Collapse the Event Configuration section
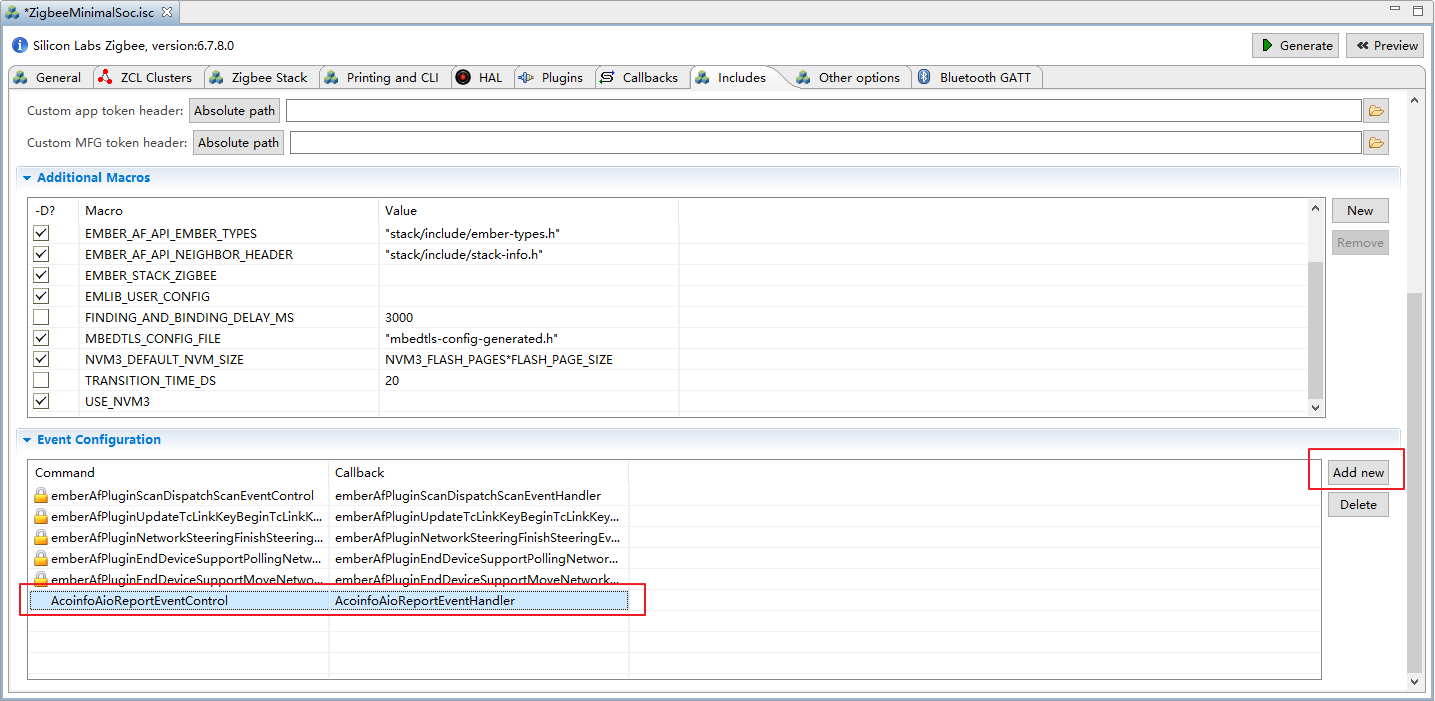1435x701 pixels. (x=27, y=440)
